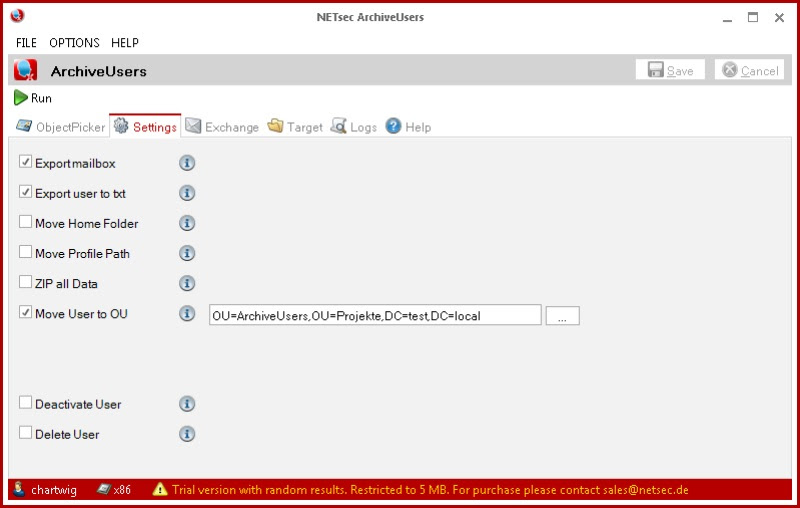Enable Move Profile Path option
Viewport: 800px width, 508px height.
[x=25, y=252]
